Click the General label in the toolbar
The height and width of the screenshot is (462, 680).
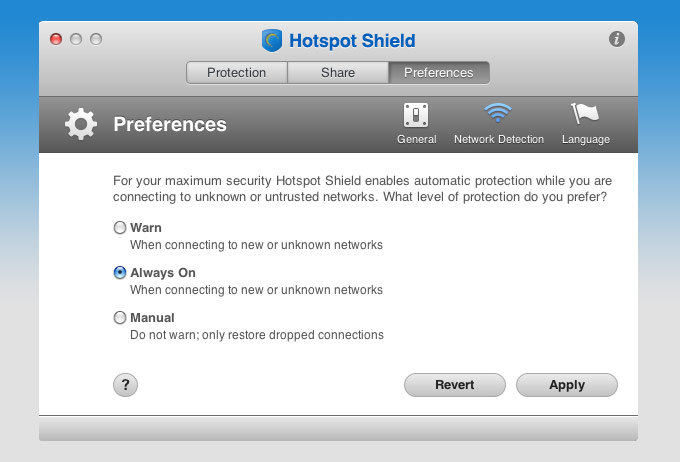pos(417,139)
